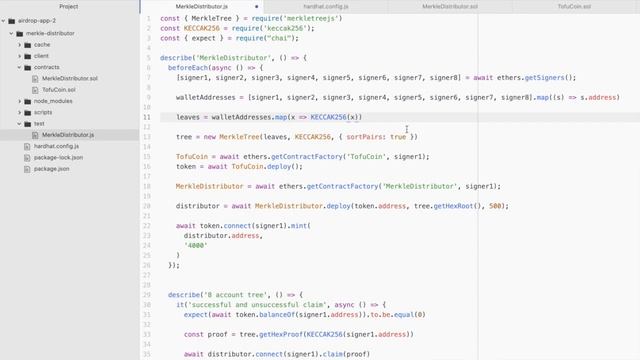Image resolution: width=640 pixels, height=360 pixels.
Task: Expand the scripts folder
Action: point(19,112)
